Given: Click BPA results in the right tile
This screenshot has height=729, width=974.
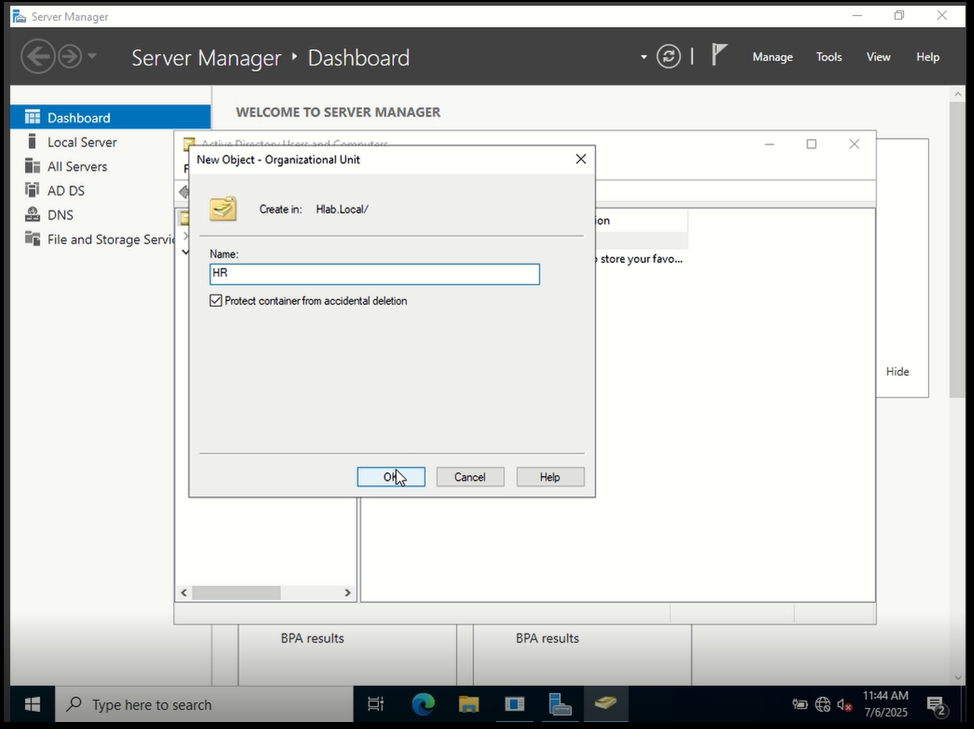Looking at the screenshot, I should [547, 638].
